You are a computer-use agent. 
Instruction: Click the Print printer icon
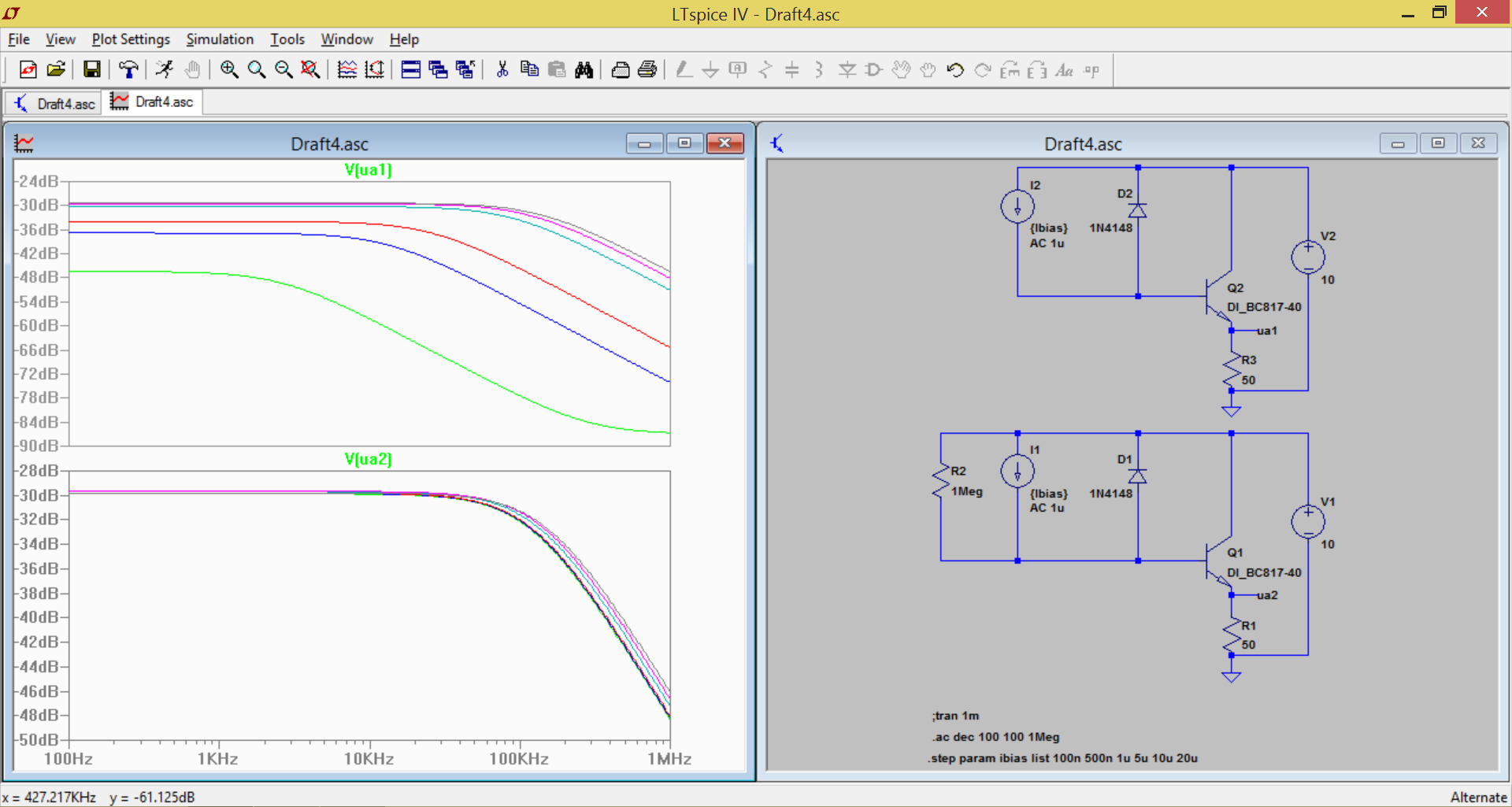(647, 70)
